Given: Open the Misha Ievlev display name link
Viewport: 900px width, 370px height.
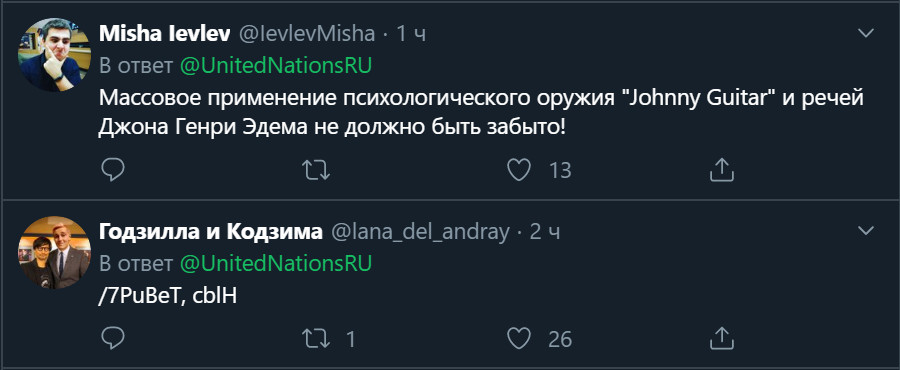Looking at the screenshot, I should [x=165, y=34].
